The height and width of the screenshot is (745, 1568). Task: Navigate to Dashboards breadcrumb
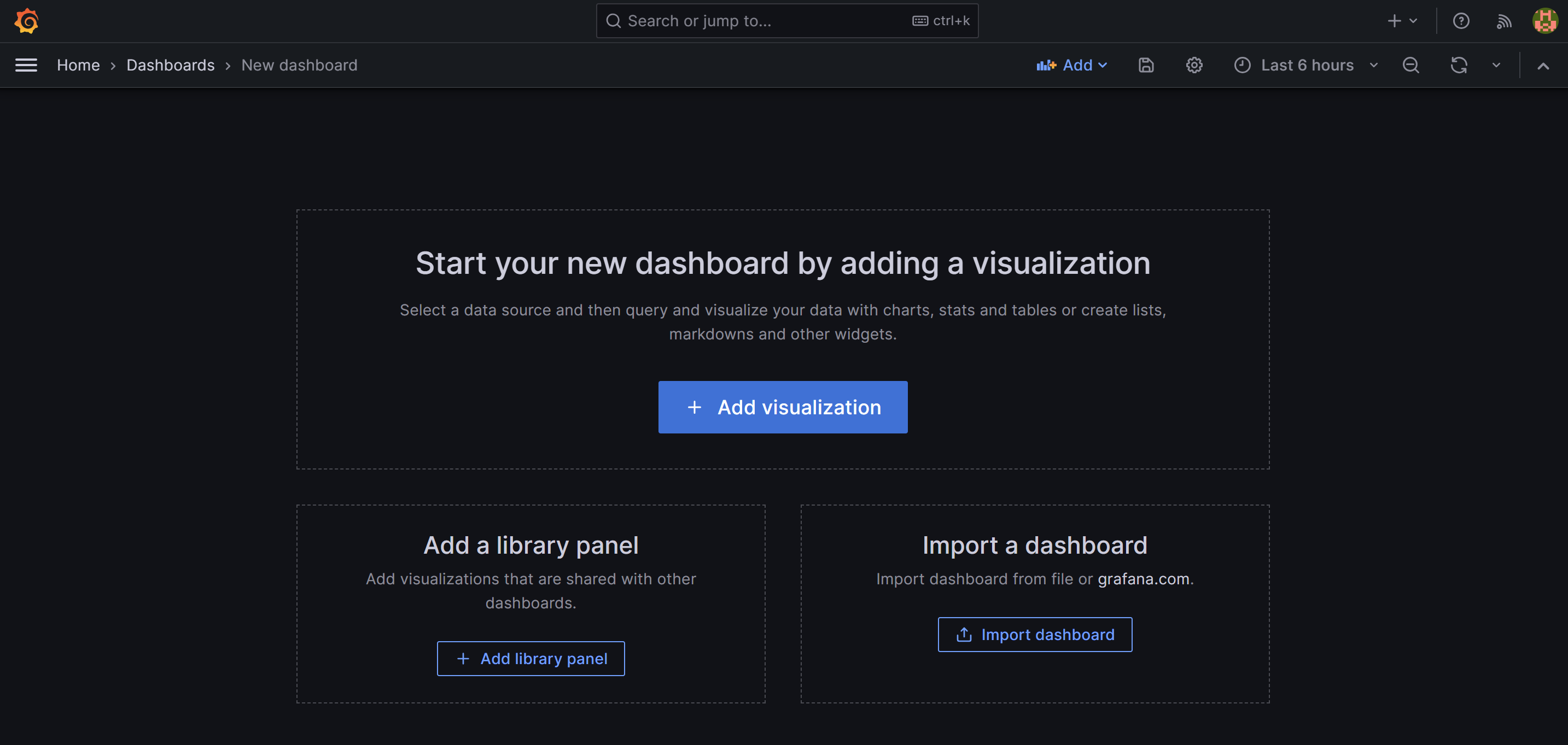point(171,65)
